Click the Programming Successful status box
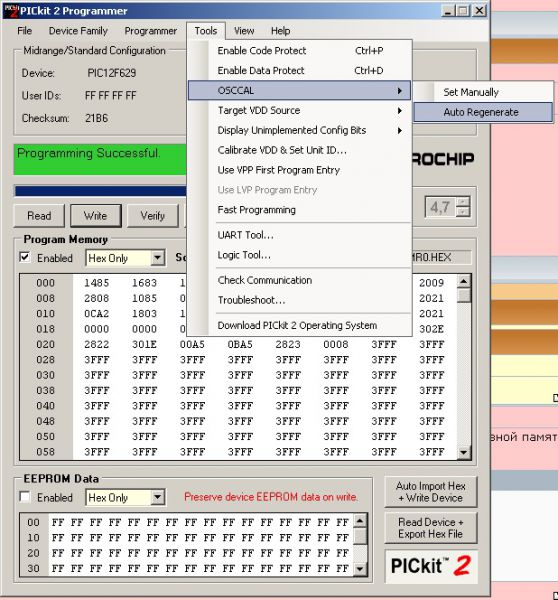This screenshot has height=600, width=558. point(100,159)
